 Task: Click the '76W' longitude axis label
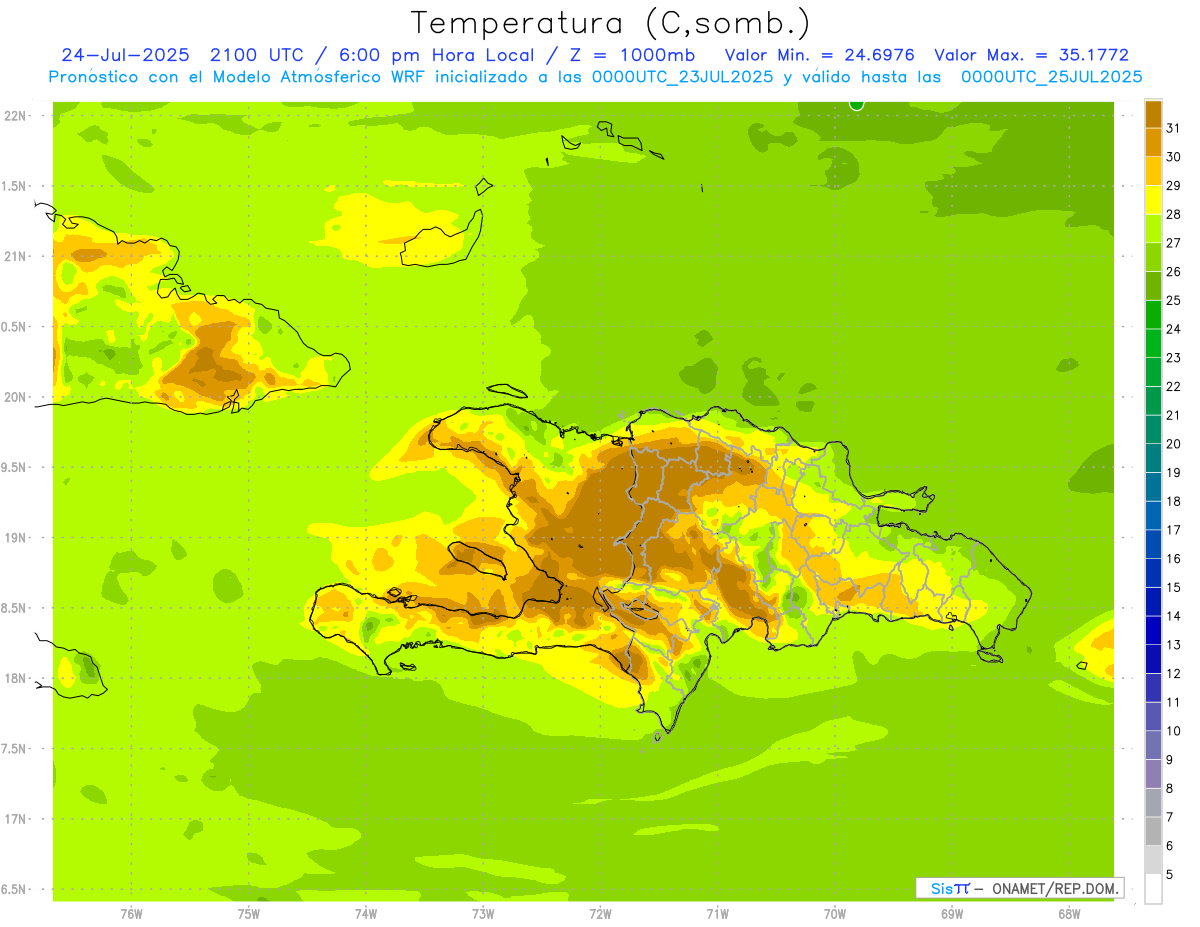click(x=131, y=913)
